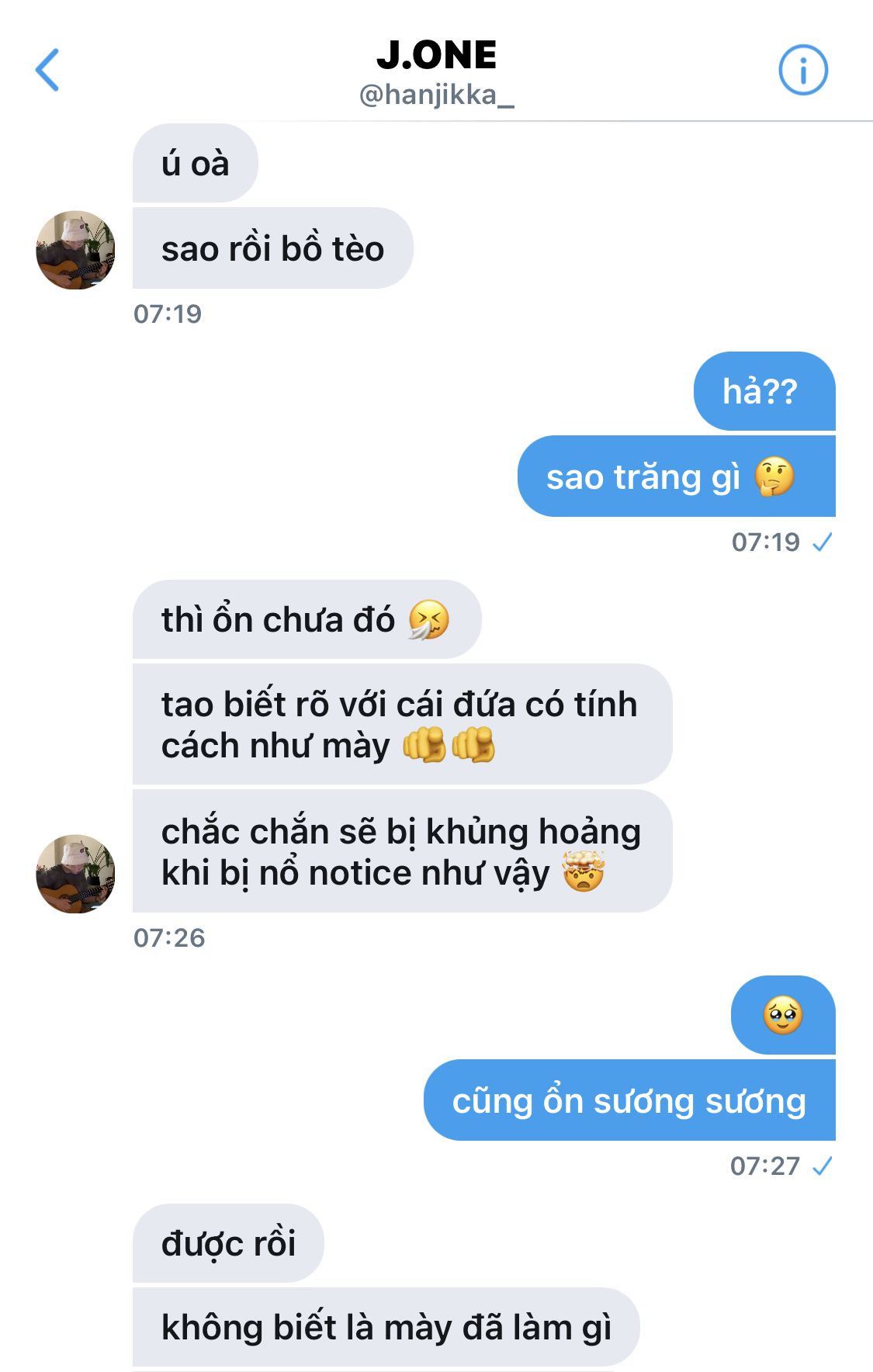Open the J.ONE profile title
The height and width of the screenshot is (1372, 873).
(x=436, y=55)
